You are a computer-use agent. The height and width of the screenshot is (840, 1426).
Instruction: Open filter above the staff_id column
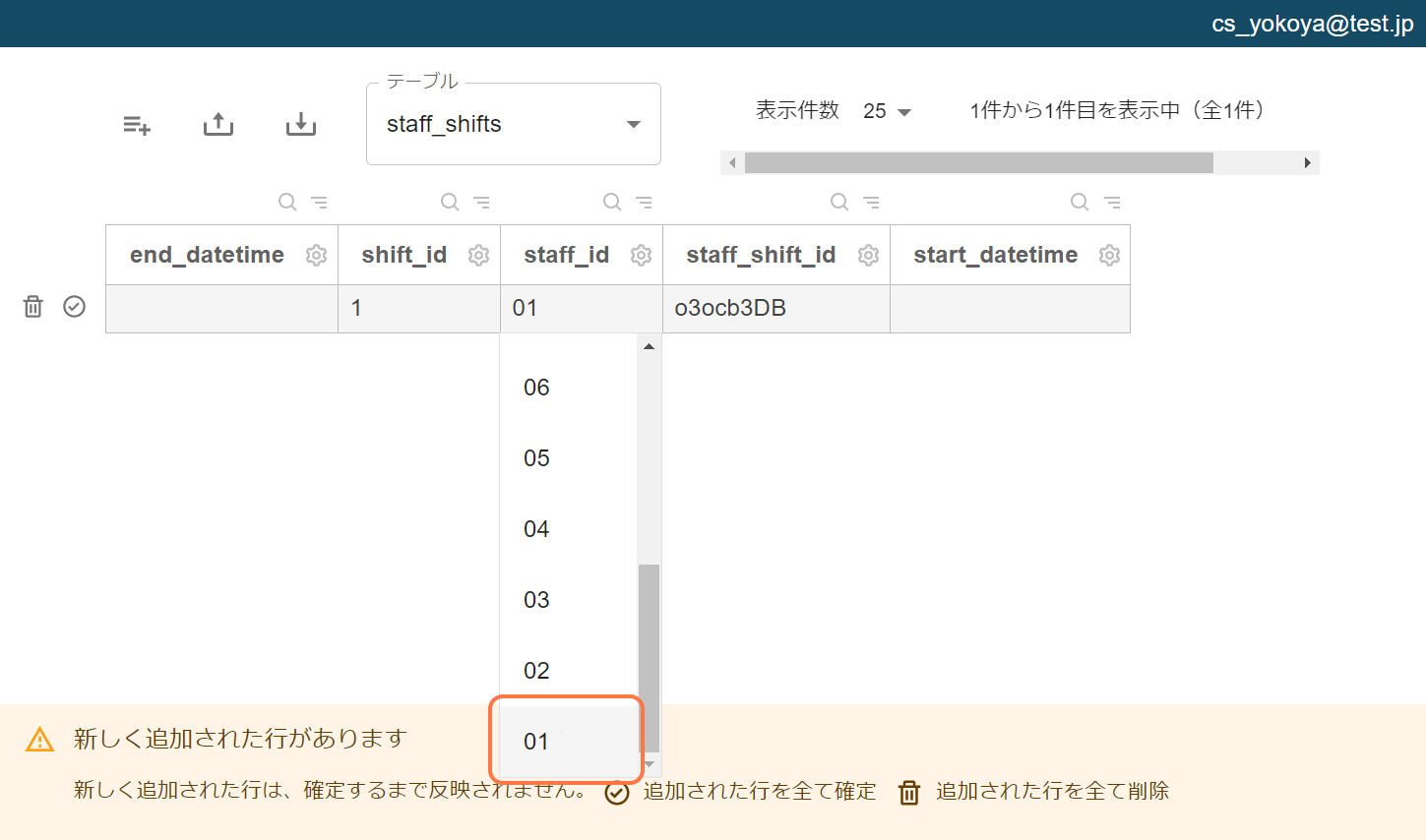(x=645, y=202)
